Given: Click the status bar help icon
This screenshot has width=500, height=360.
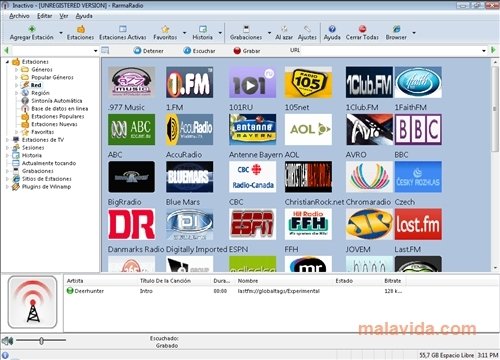Looking at the screenshot, I should coord(5,355).
